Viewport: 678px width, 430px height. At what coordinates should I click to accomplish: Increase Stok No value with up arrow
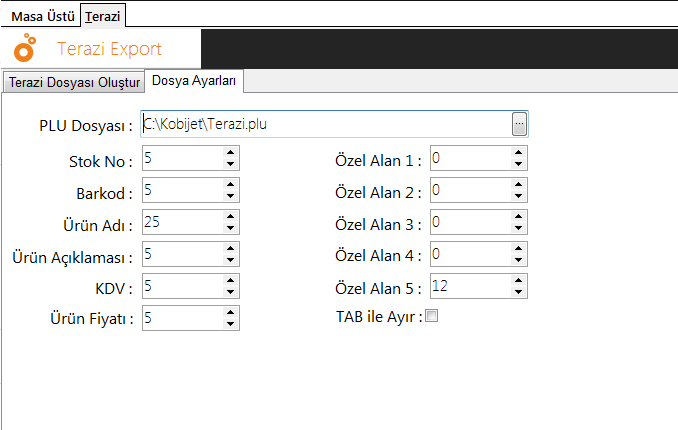click(230, 152)
